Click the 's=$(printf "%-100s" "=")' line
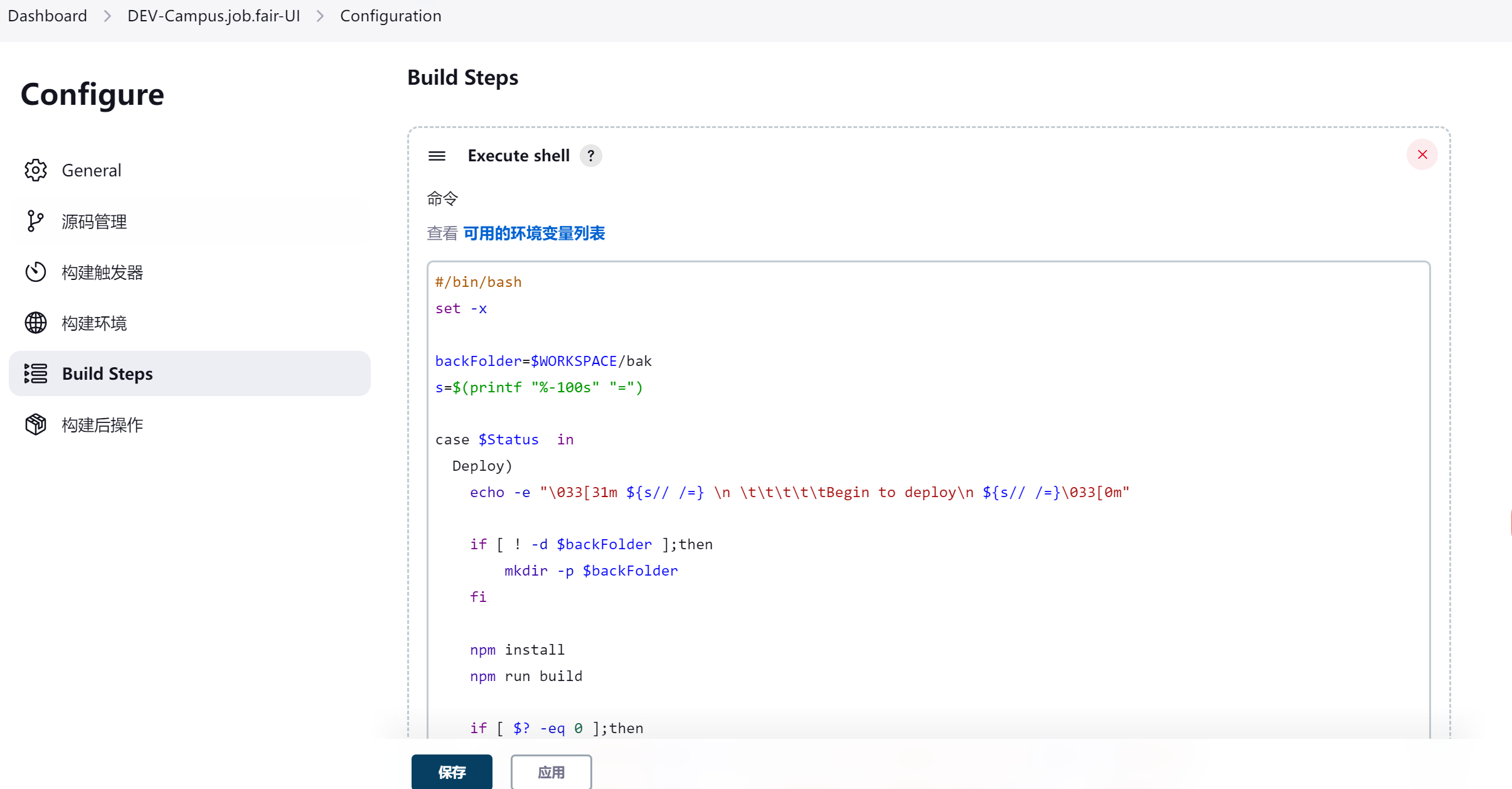 (539, 387)
